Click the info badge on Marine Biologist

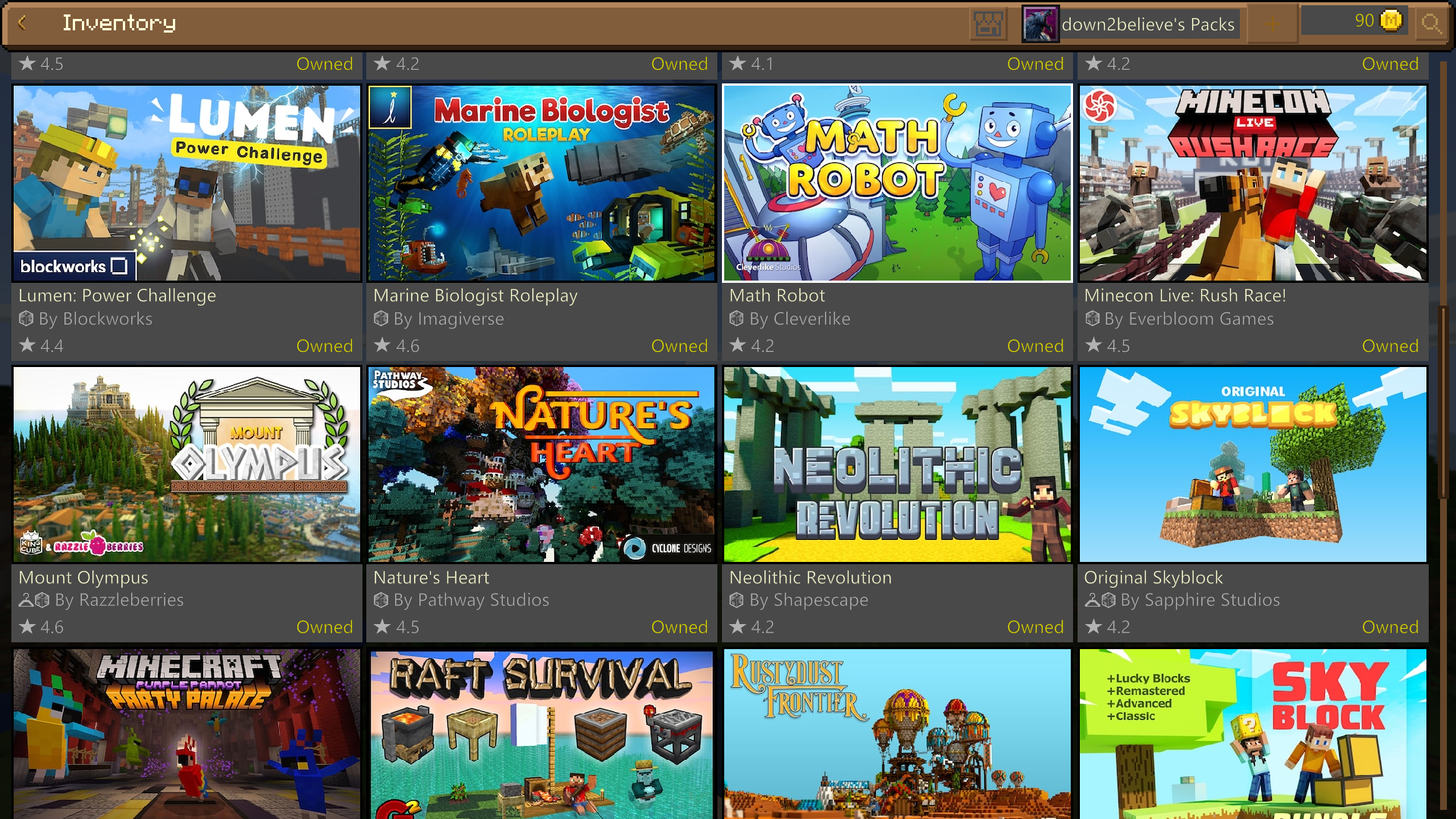(391, 108)
